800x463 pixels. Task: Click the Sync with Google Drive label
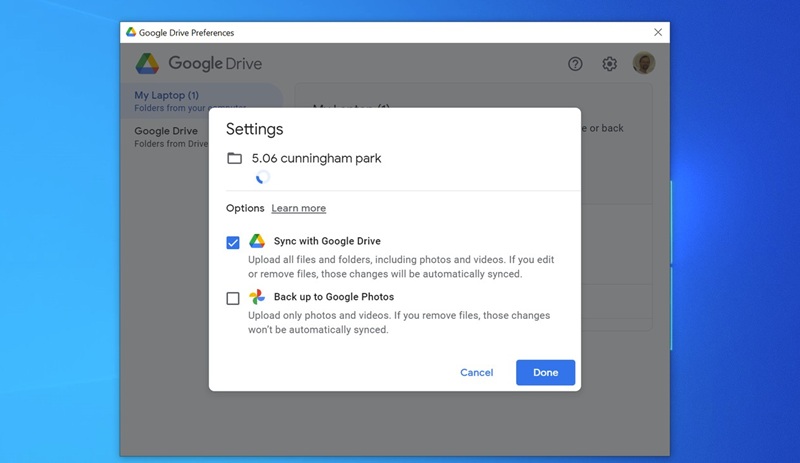click(327, 241)
